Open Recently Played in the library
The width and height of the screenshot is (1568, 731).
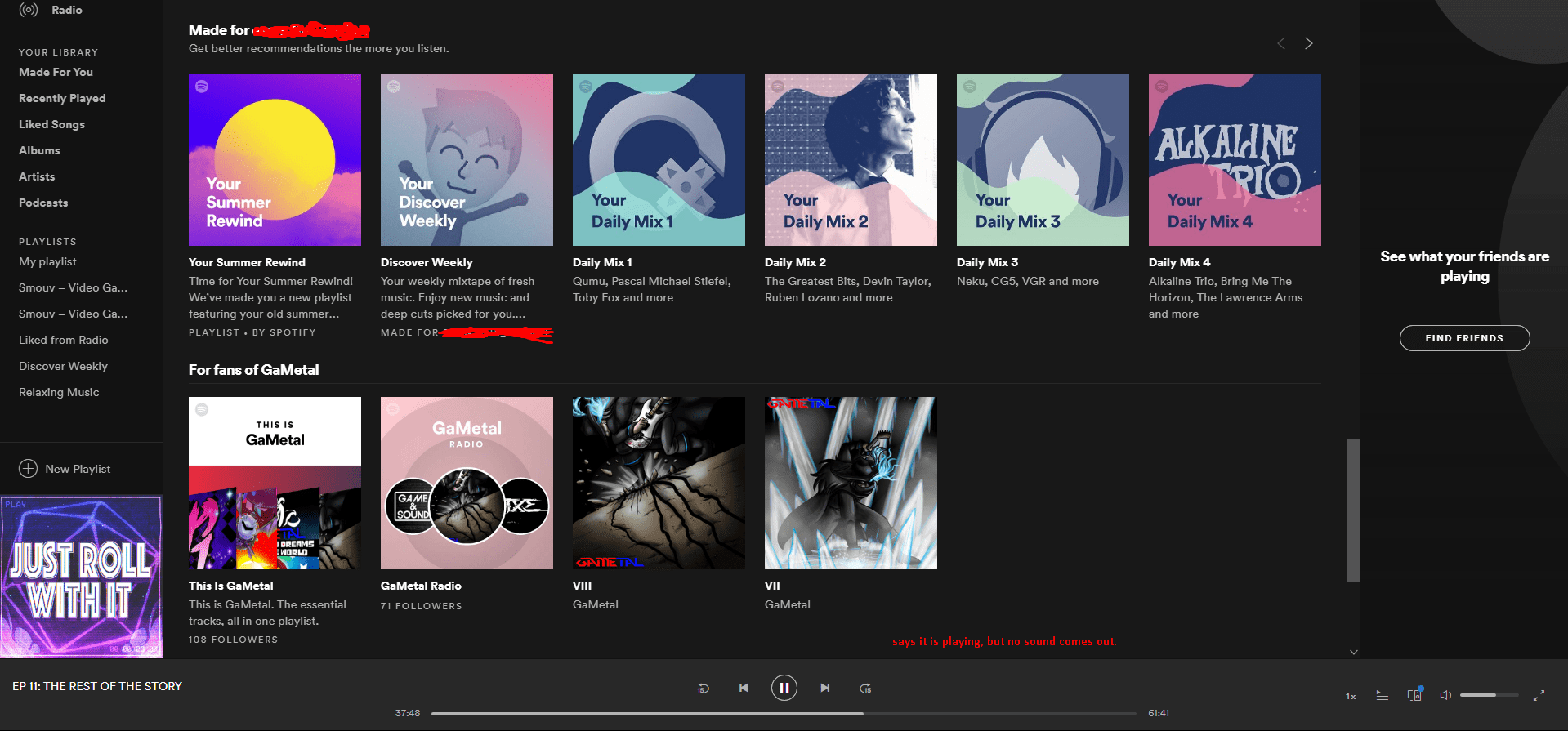(62, 98)
